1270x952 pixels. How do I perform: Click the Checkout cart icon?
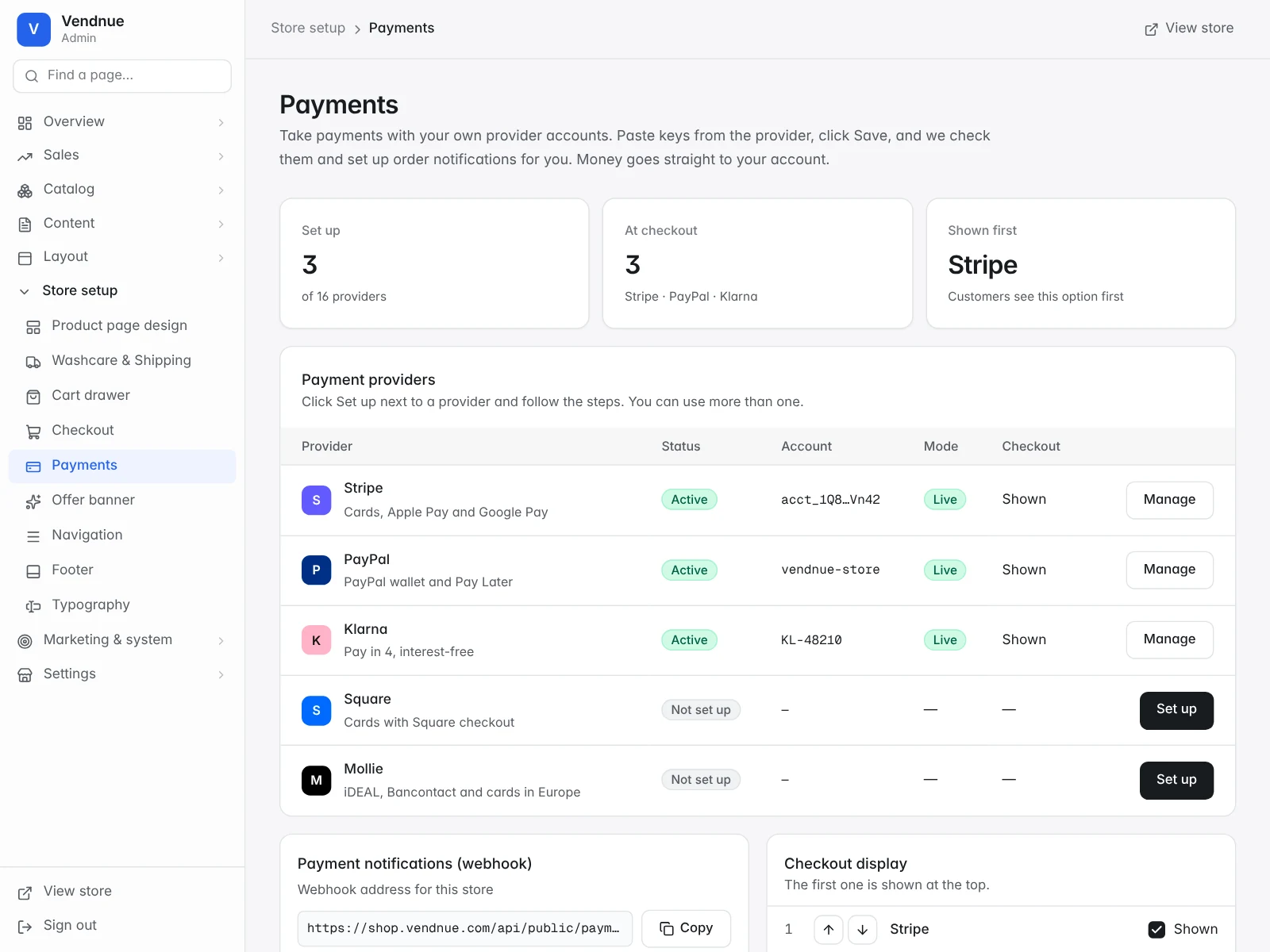tap(33, 431)
